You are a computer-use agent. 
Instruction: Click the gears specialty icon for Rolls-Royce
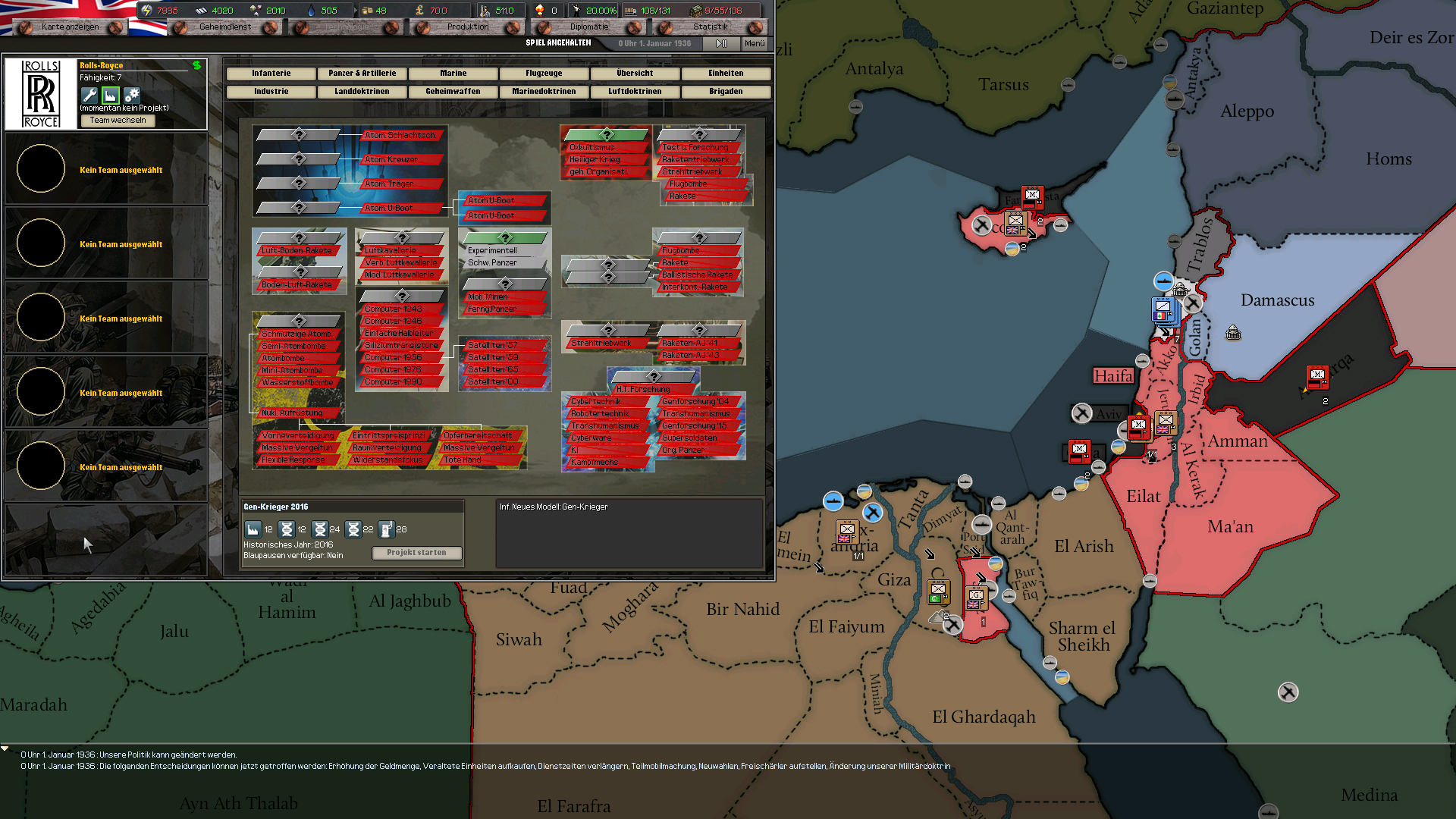(x=132, y=95)
